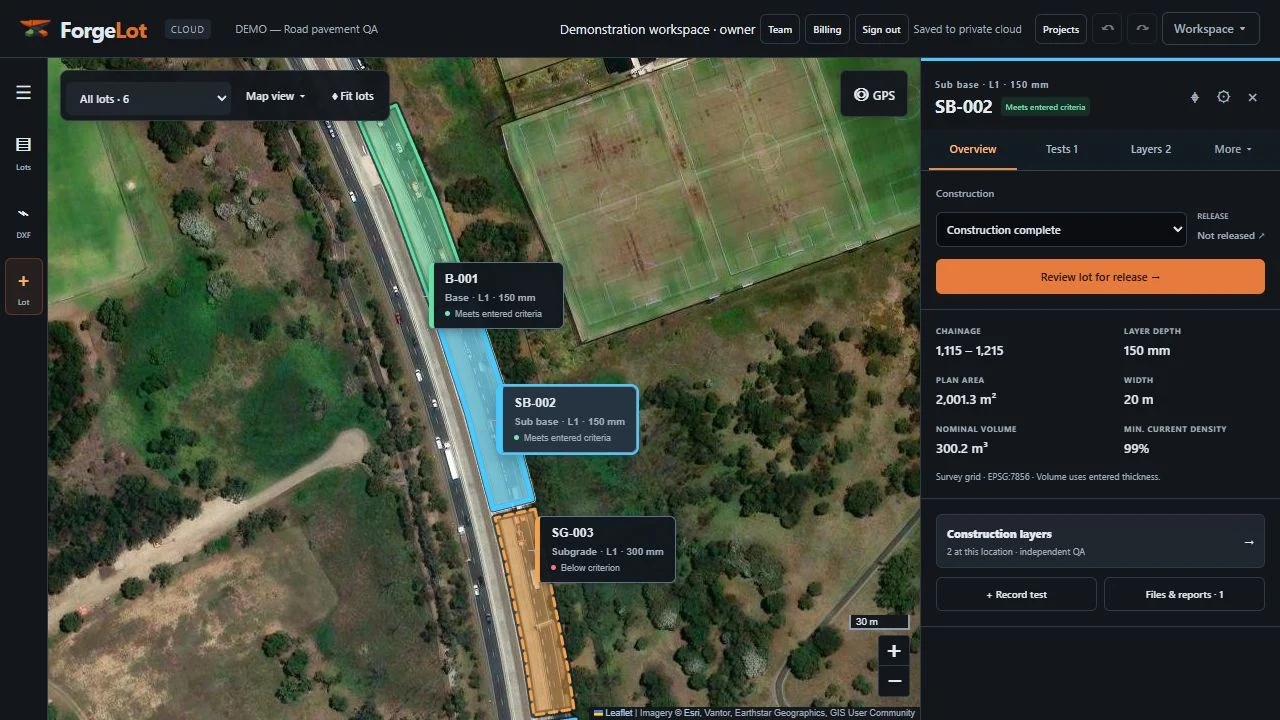Click the nominal volume value 300.2 m³
The width and height of the screenshot is (1280, 720).
(x=962, y=448)
